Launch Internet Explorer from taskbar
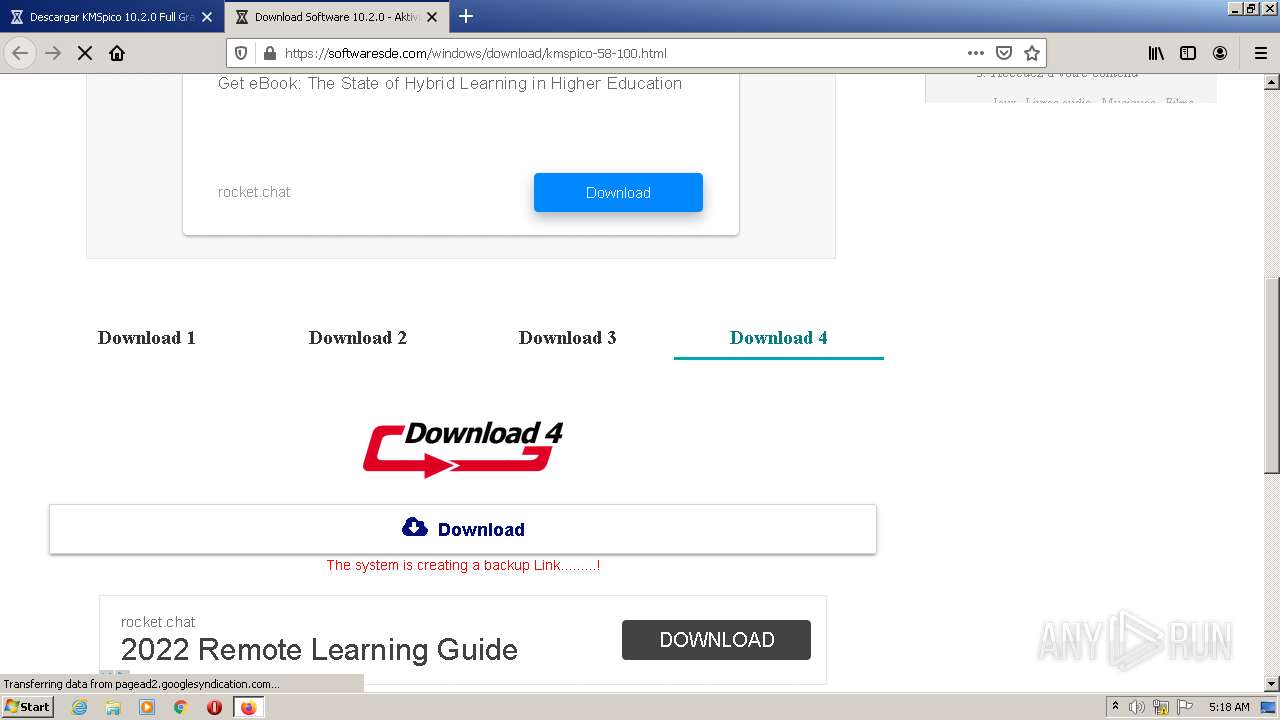This screenshot has width=1280, height=720. (x=79, y=707)
